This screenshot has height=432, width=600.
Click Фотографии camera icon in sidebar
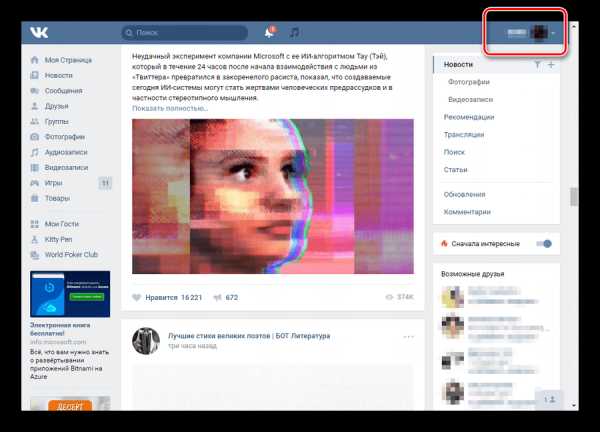click(x=34, y=137)
